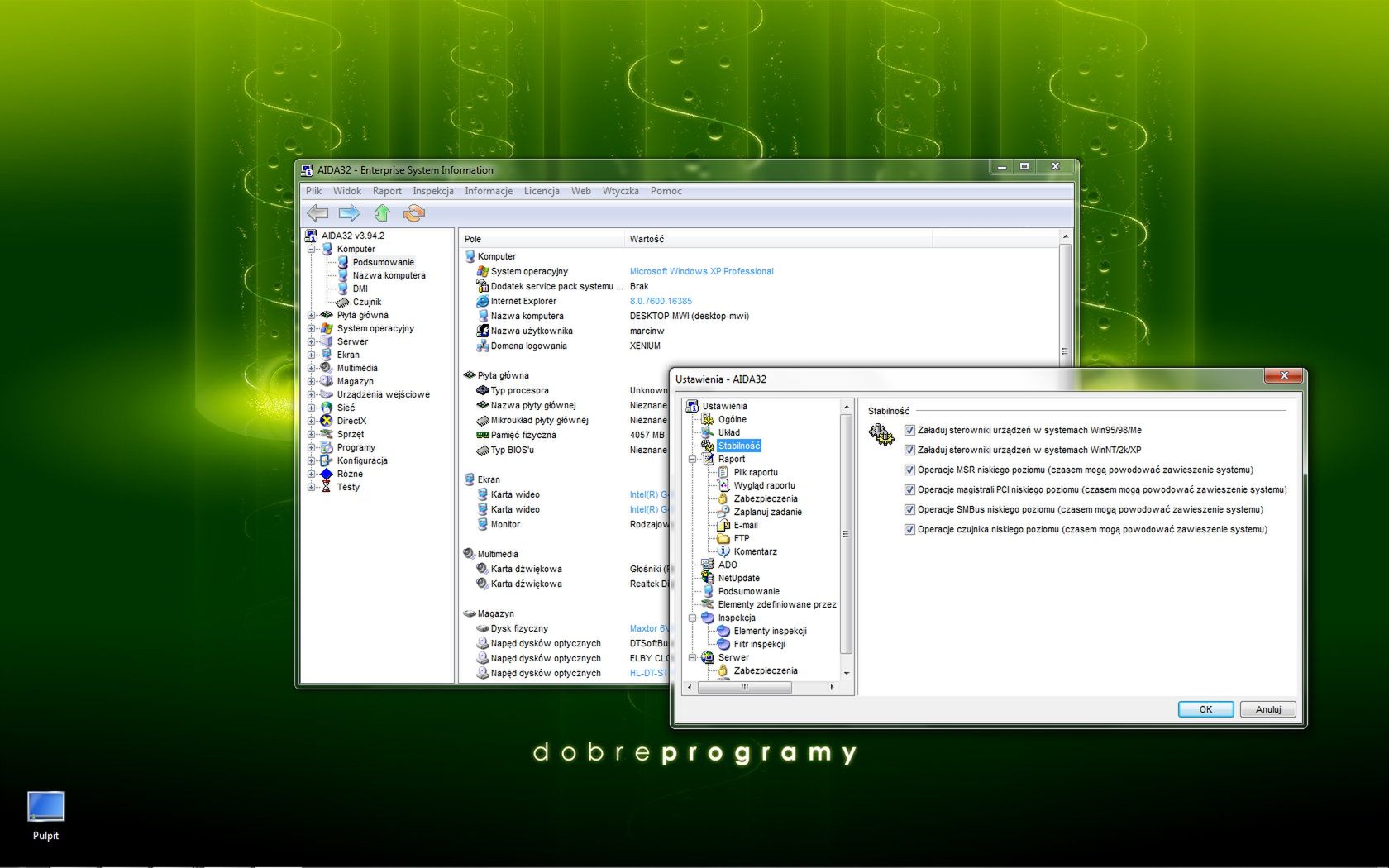Toggle low-level sensor (czujnika) operations checkbox
Screen dimensions: 1389x868
pos(909,529)
